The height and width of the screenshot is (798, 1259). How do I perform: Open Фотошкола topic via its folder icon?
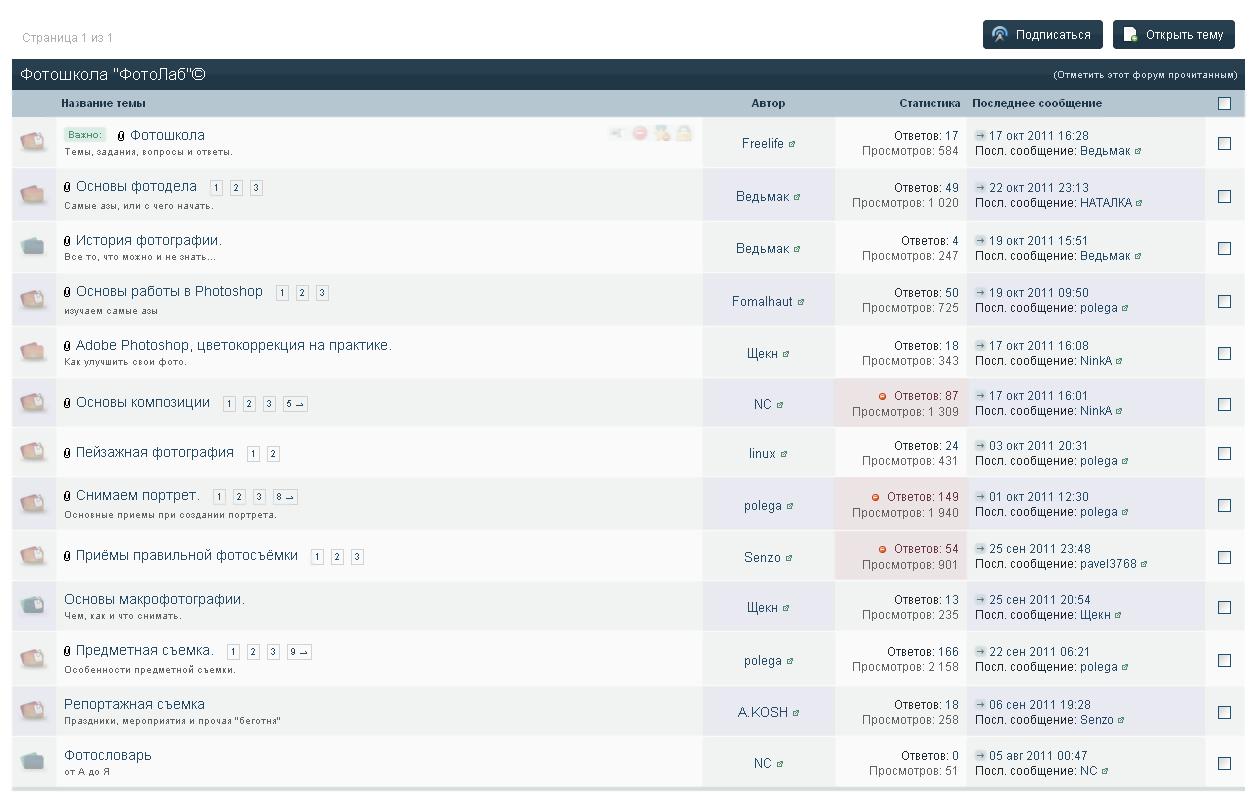[33, 142]
